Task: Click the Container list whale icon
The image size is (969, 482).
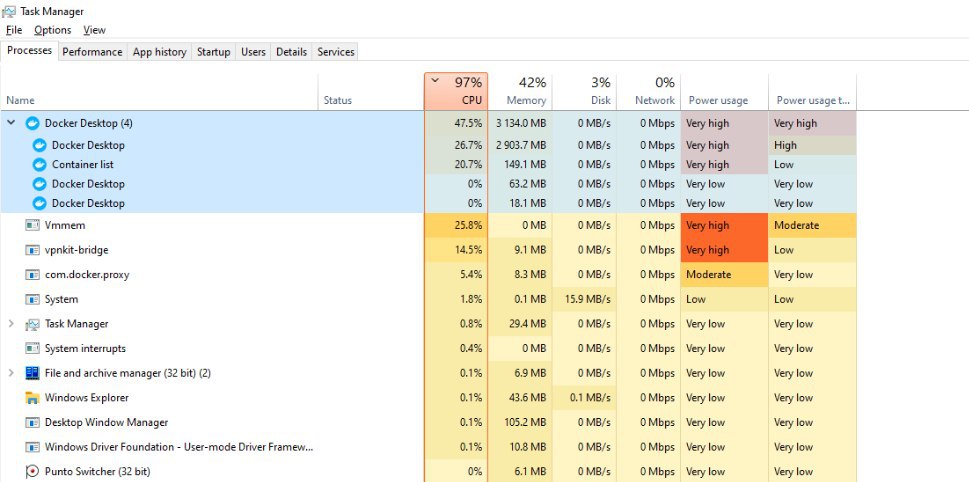Action: point(40,165)
